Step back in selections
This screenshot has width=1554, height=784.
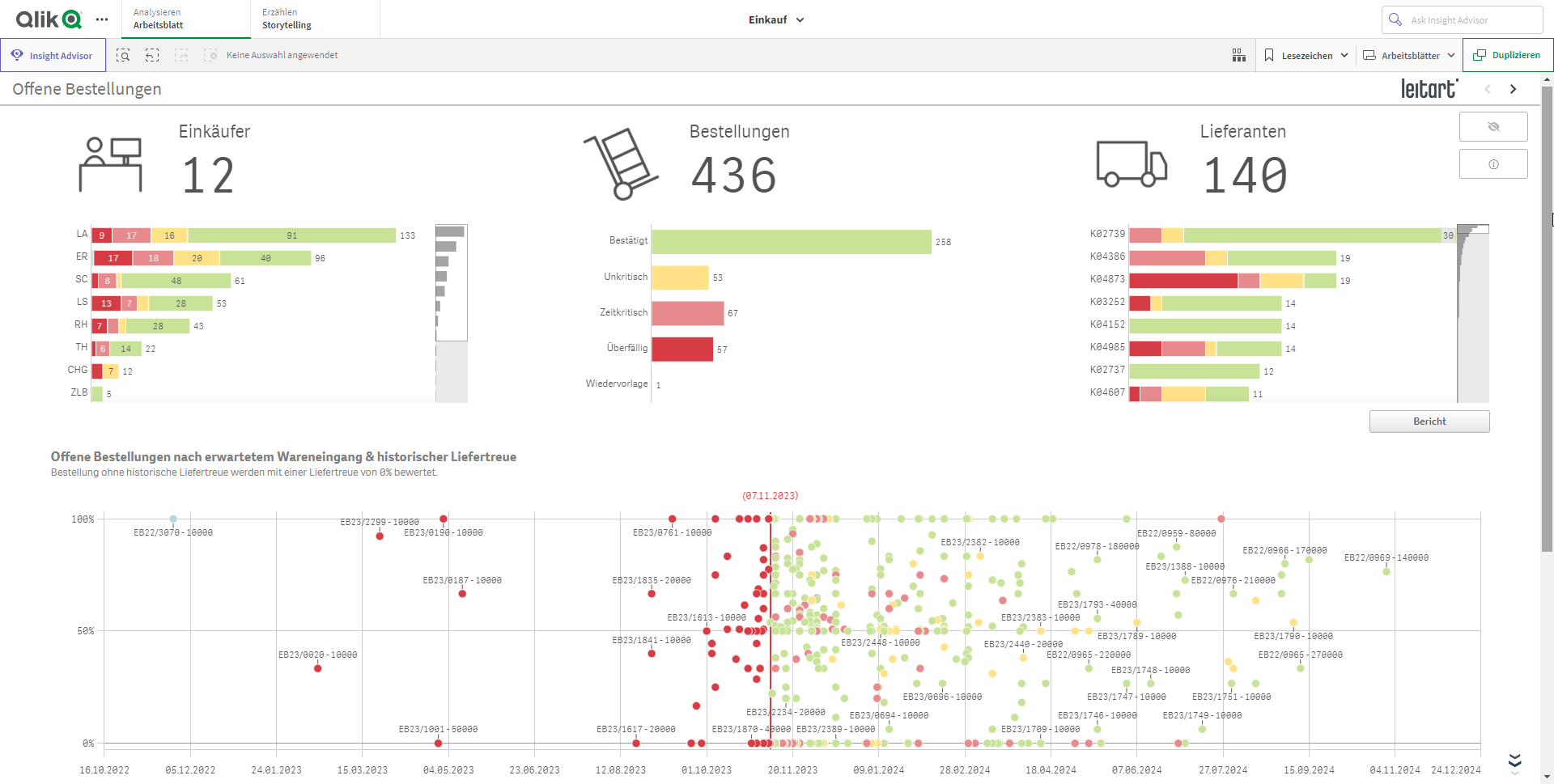click(x=152, y=55)
